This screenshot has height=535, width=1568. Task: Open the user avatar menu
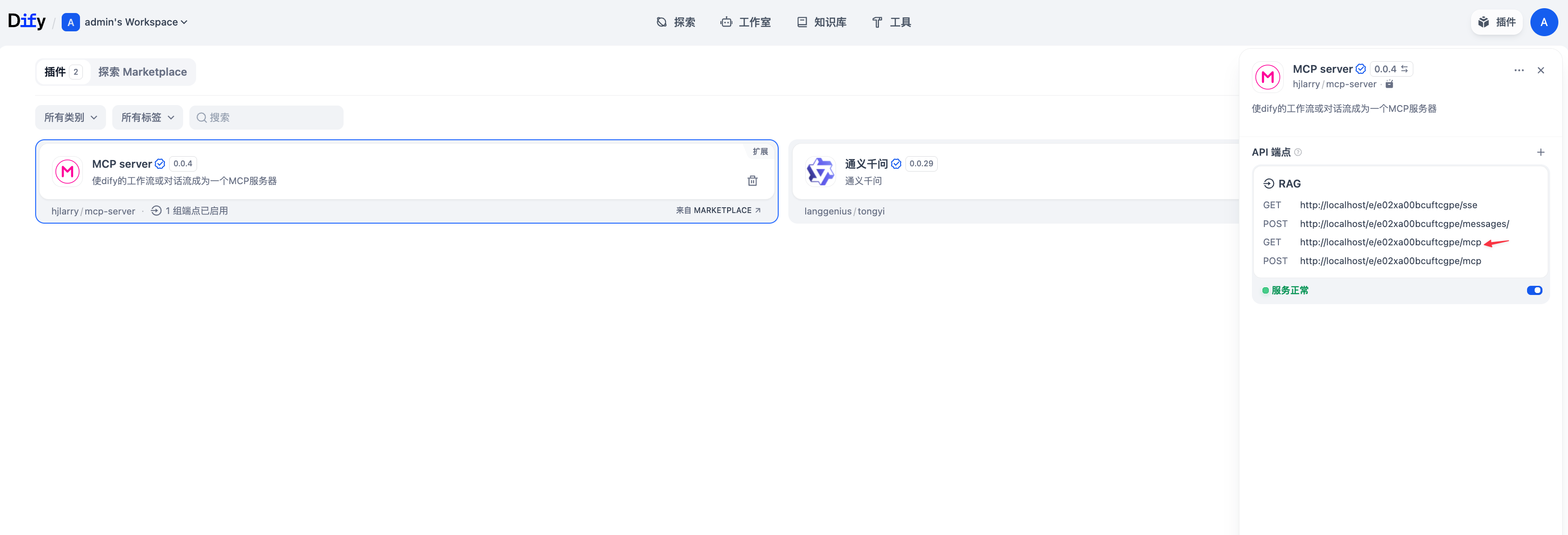tap(1544, 23)
